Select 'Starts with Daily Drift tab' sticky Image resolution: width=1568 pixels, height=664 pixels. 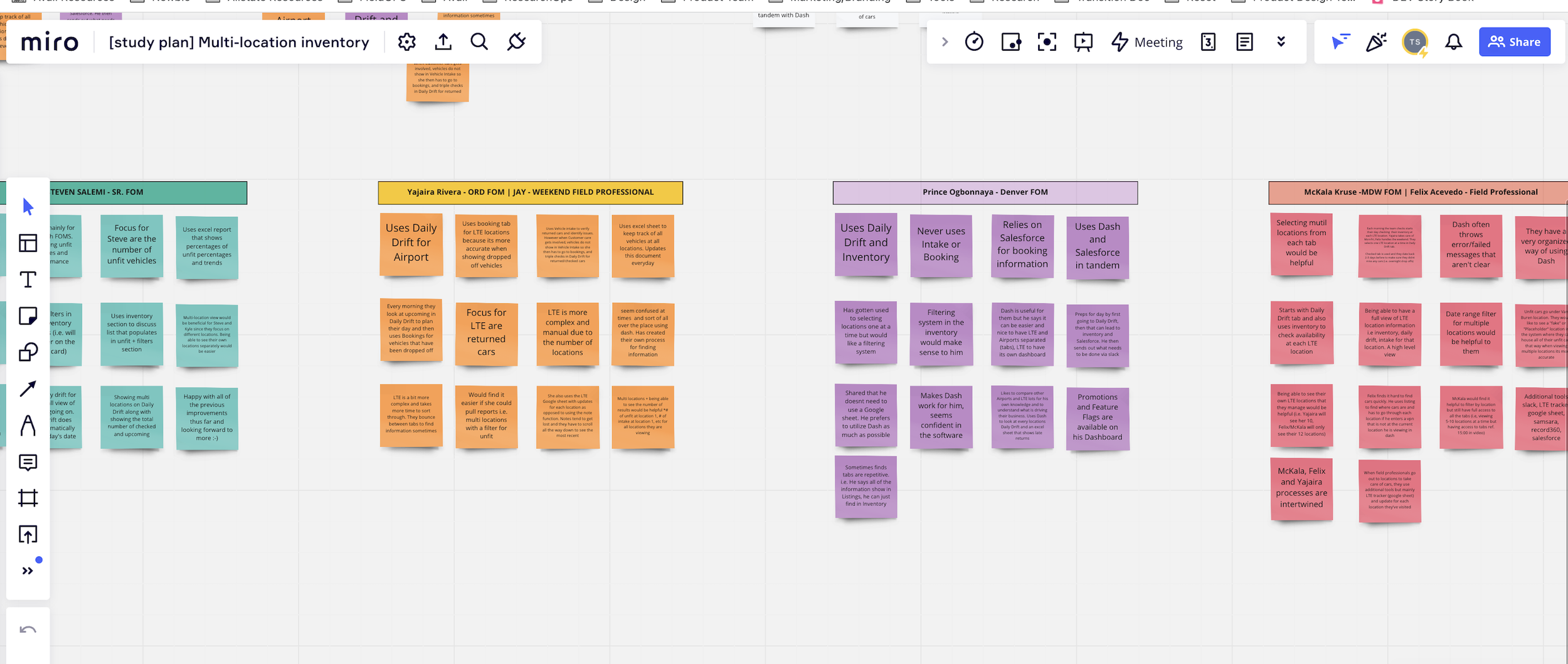pyautogui.click(x=1301, y=332)
